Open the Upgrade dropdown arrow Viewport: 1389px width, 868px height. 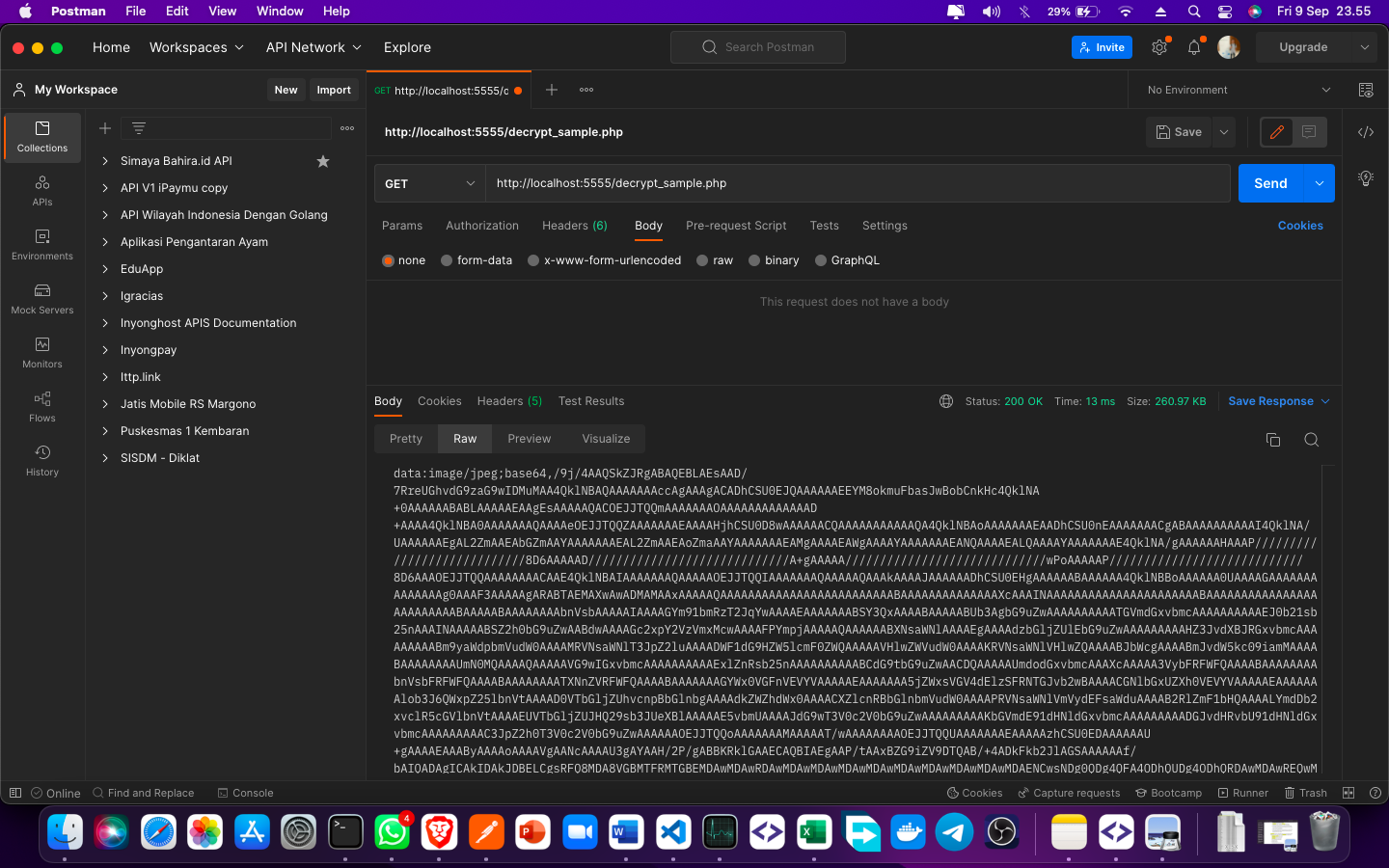[1364, 47]
